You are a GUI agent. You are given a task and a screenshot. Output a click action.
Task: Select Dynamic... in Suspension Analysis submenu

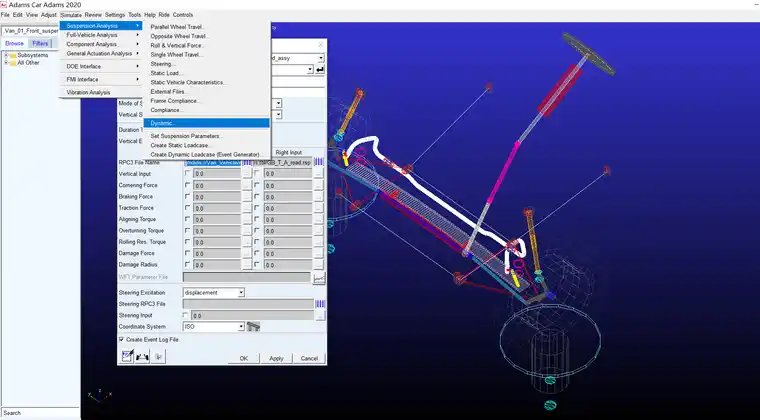(x=206, y=123)
